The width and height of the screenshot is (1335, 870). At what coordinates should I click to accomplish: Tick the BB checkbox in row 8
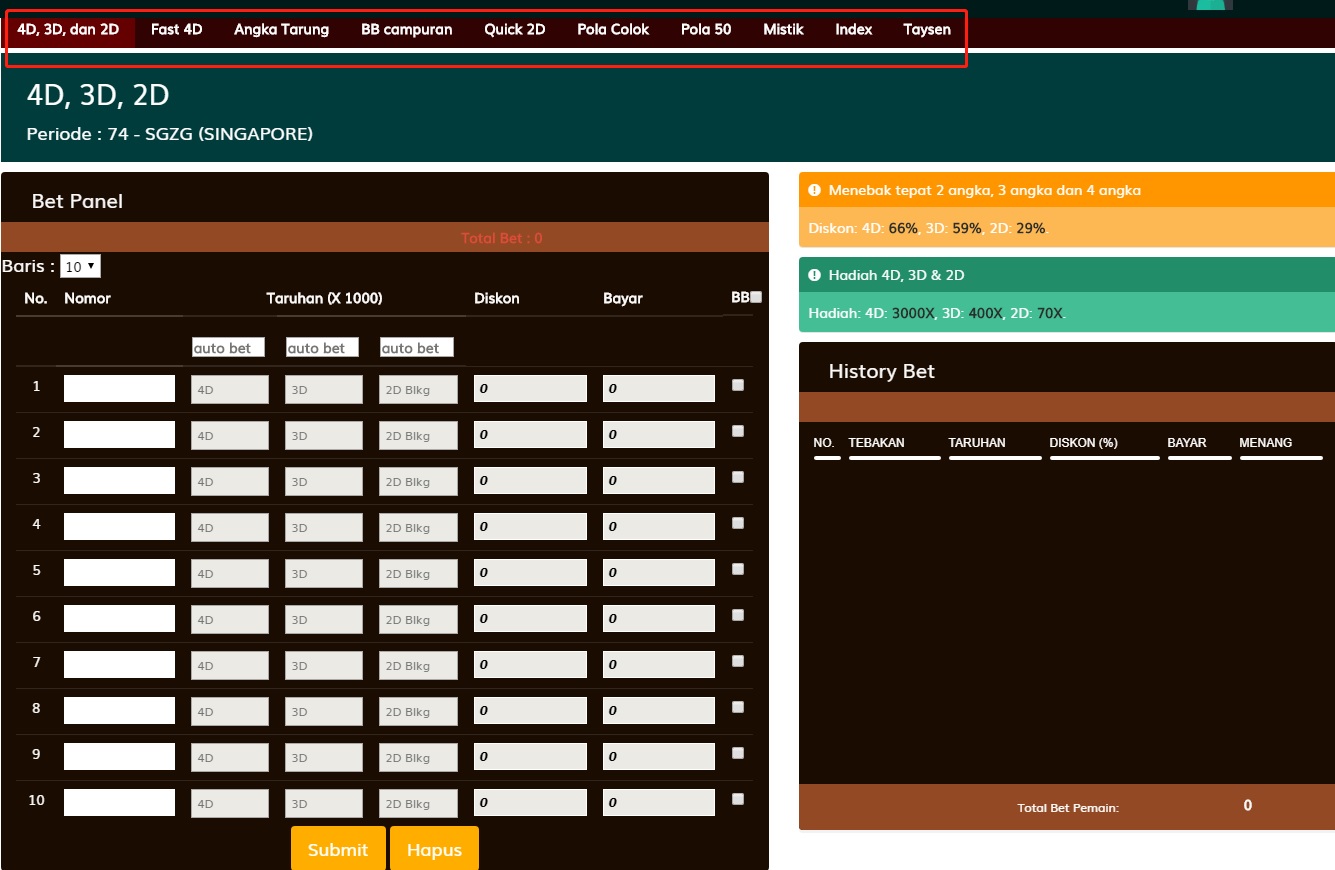click(x=738, y=707)
